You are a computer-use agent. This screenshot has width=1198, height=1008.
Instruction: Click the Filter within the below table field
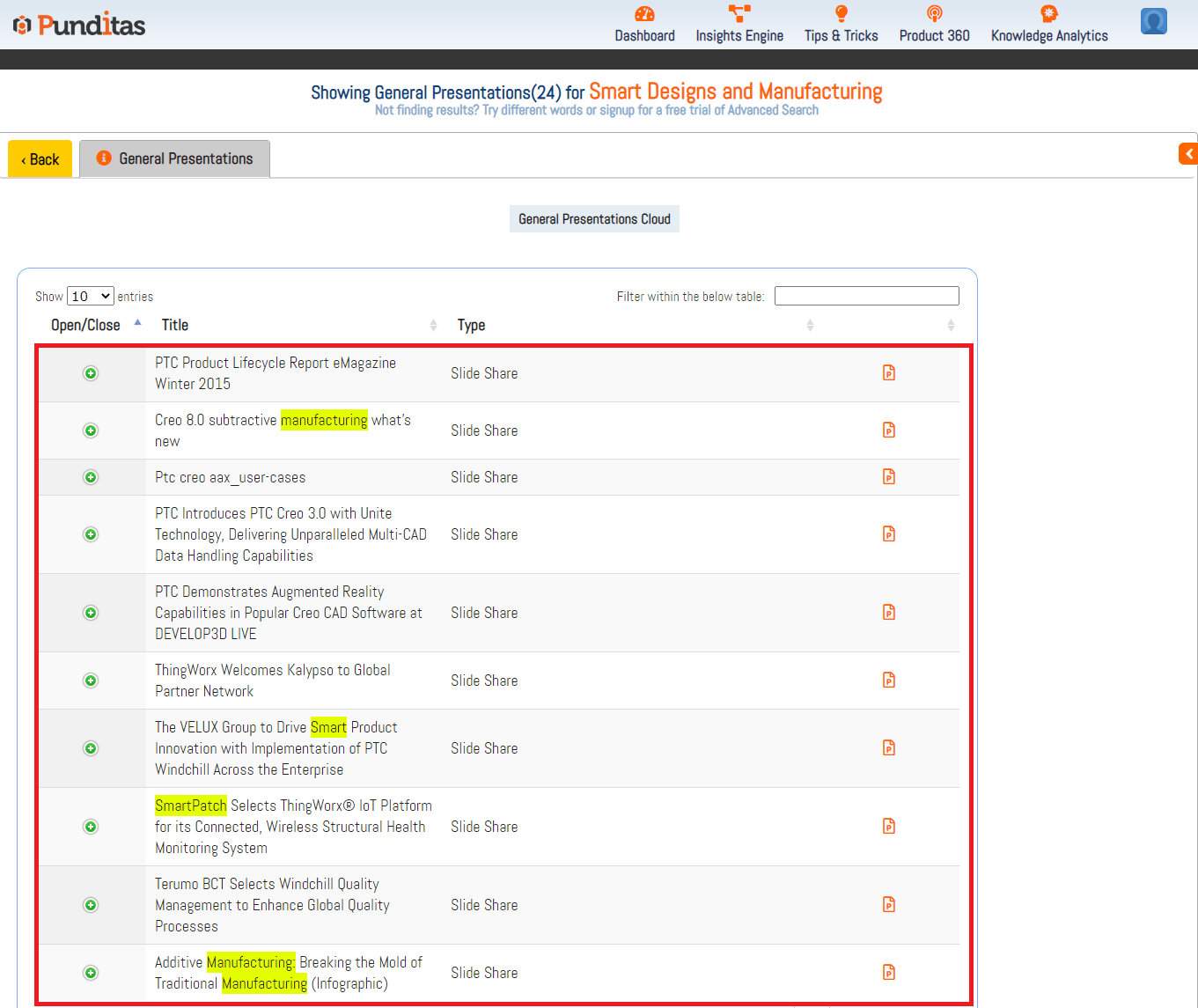pyautogui.click(x=866, y=296)
